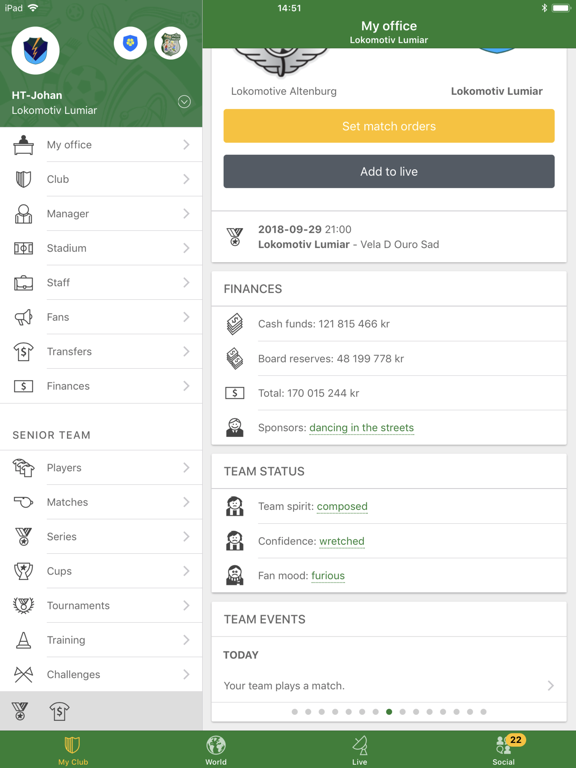Tap Total: 170 015 244 kr row
Image resolution: width=576 pixels, height=768 pixels.
(x=389, y=393)
